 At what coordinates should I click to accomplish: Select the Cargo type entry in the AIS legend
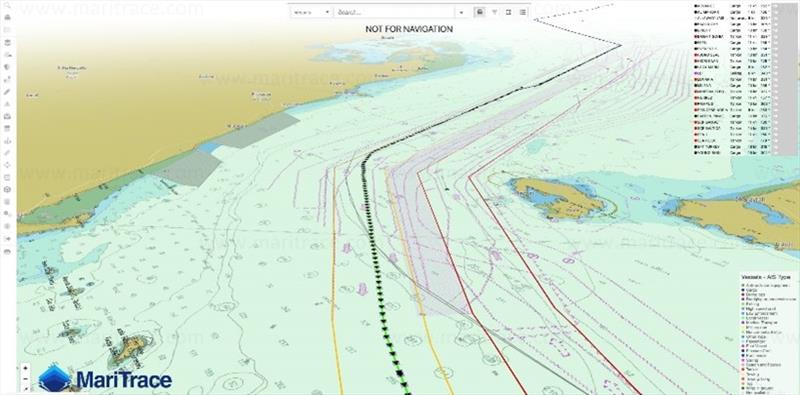click(x=751, y=289)
